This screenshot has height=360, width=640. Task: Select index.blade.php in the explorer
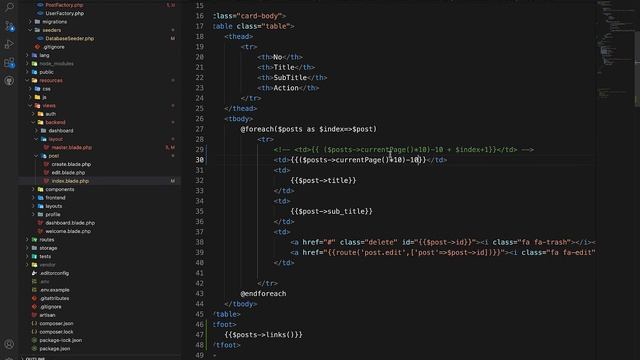coord(70,181)
